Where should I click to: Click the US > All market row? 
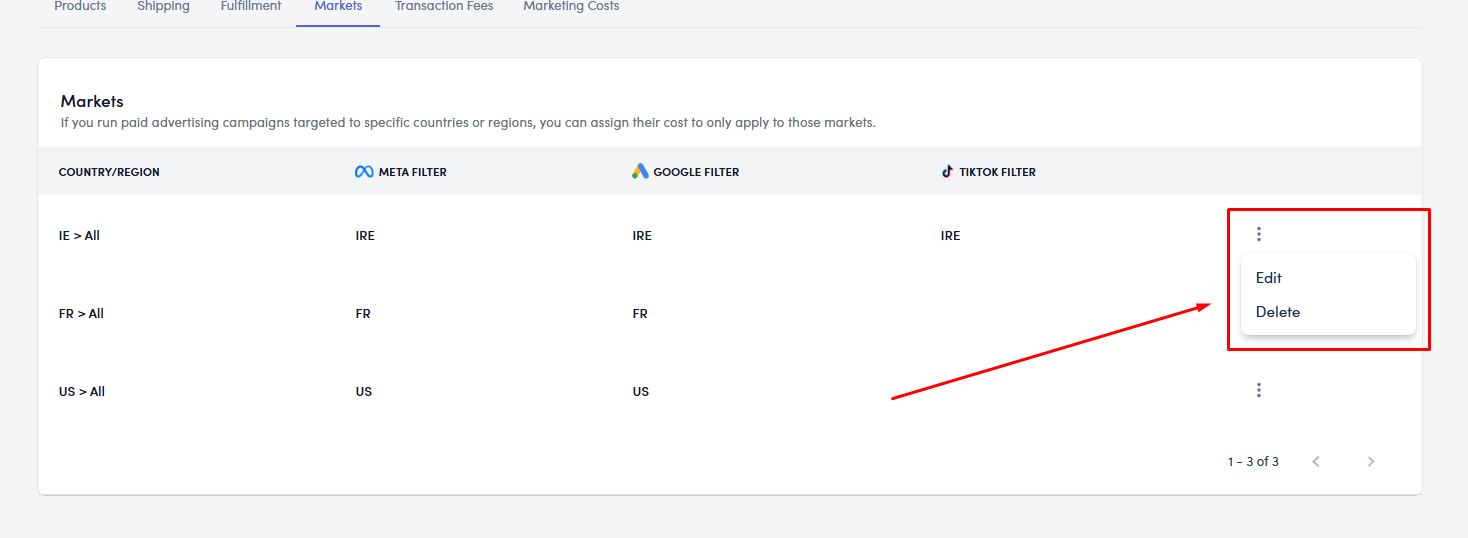pyautogui.click(x=82, y=392)
